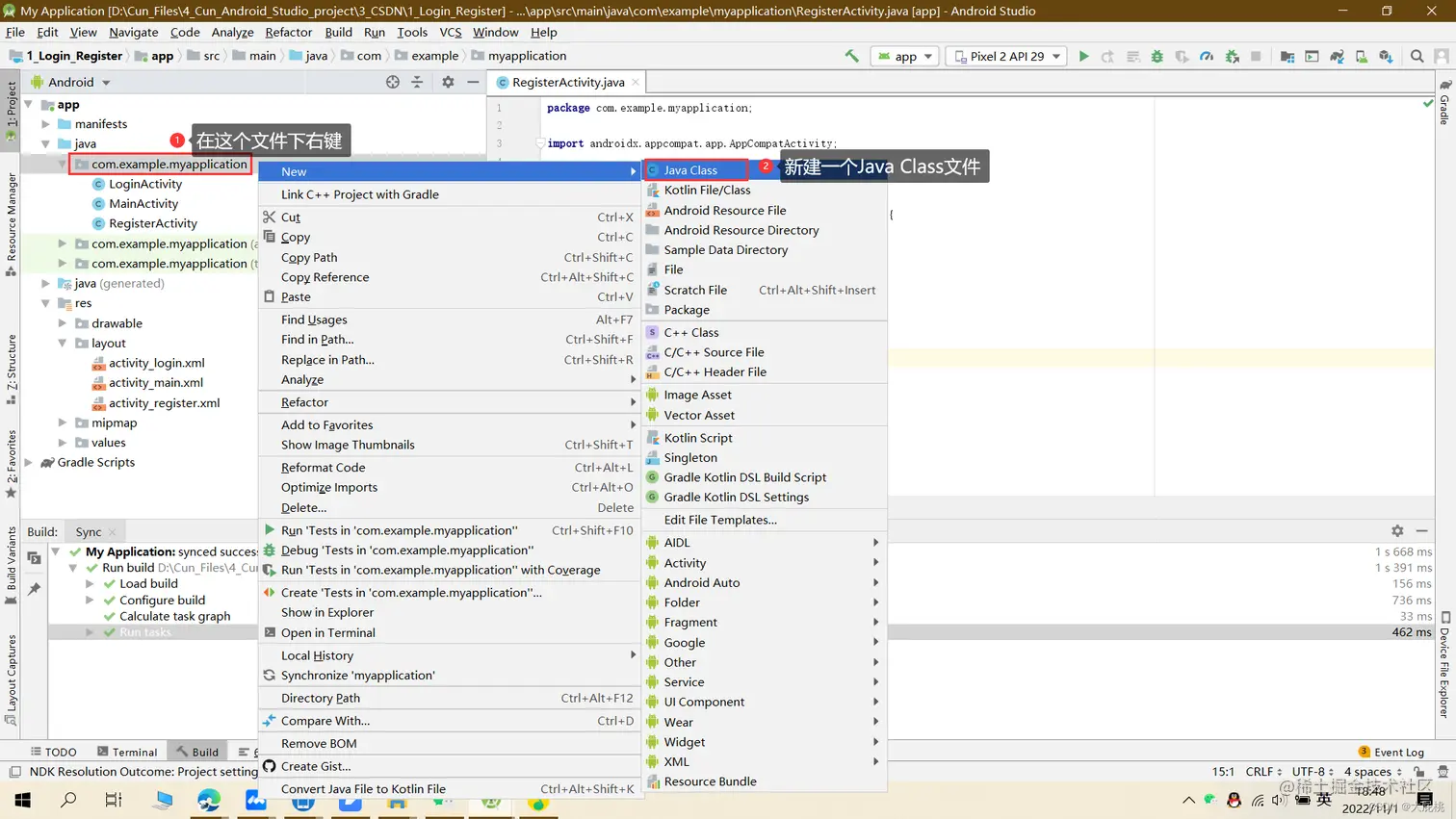
Task: Open the app run configuration dropdown
Action: click(x=905, y=56)
